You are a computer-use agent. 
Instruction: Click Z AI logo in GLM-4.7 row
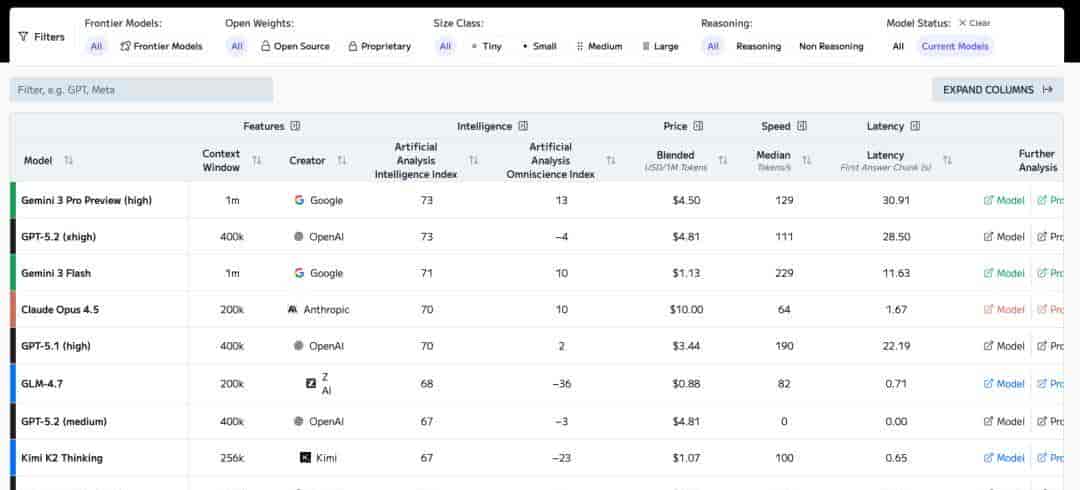(x=311, y=383)
